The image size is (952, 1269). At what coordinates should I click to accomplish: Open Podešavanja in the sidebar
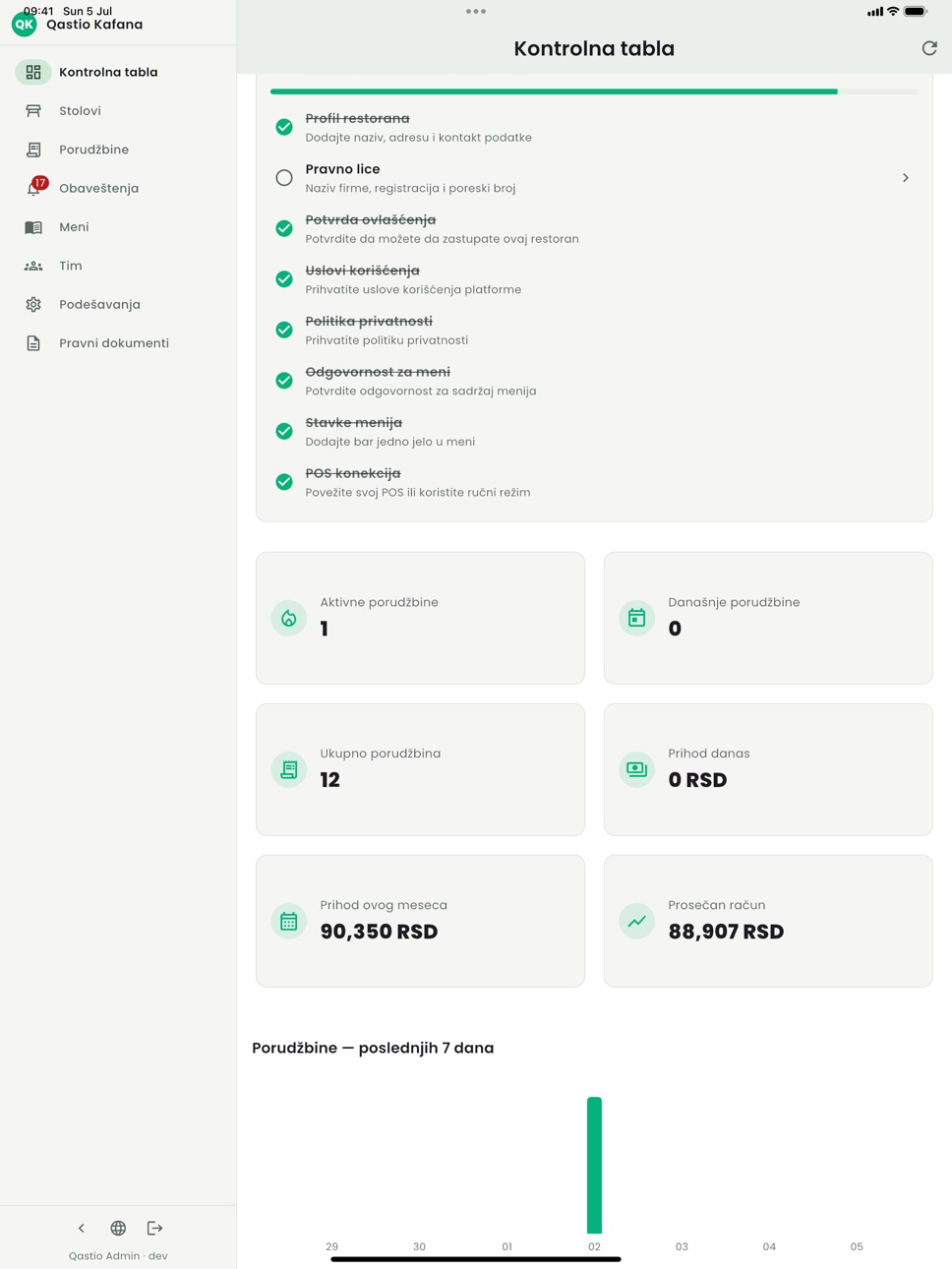118,304
